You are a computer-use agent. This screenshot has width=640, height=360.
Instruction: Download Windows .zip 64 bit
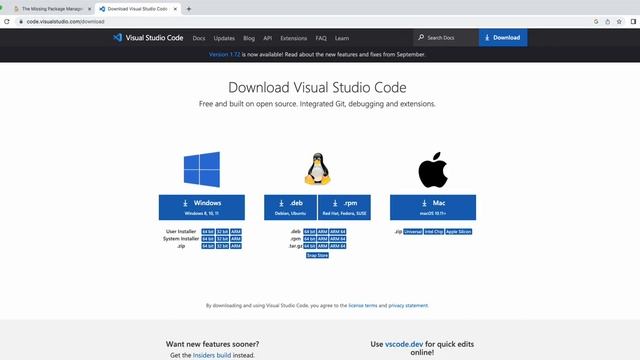208,246
